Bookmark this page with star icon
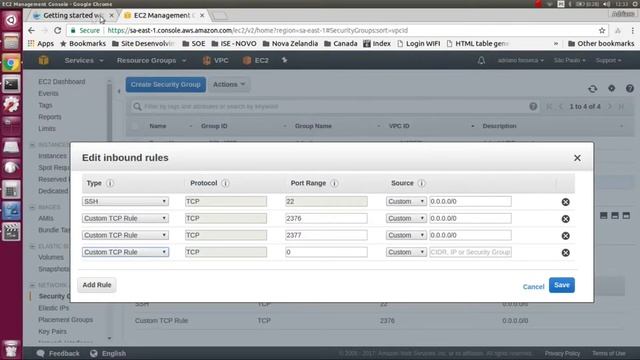The image size is (640, 360). point(602,31)
